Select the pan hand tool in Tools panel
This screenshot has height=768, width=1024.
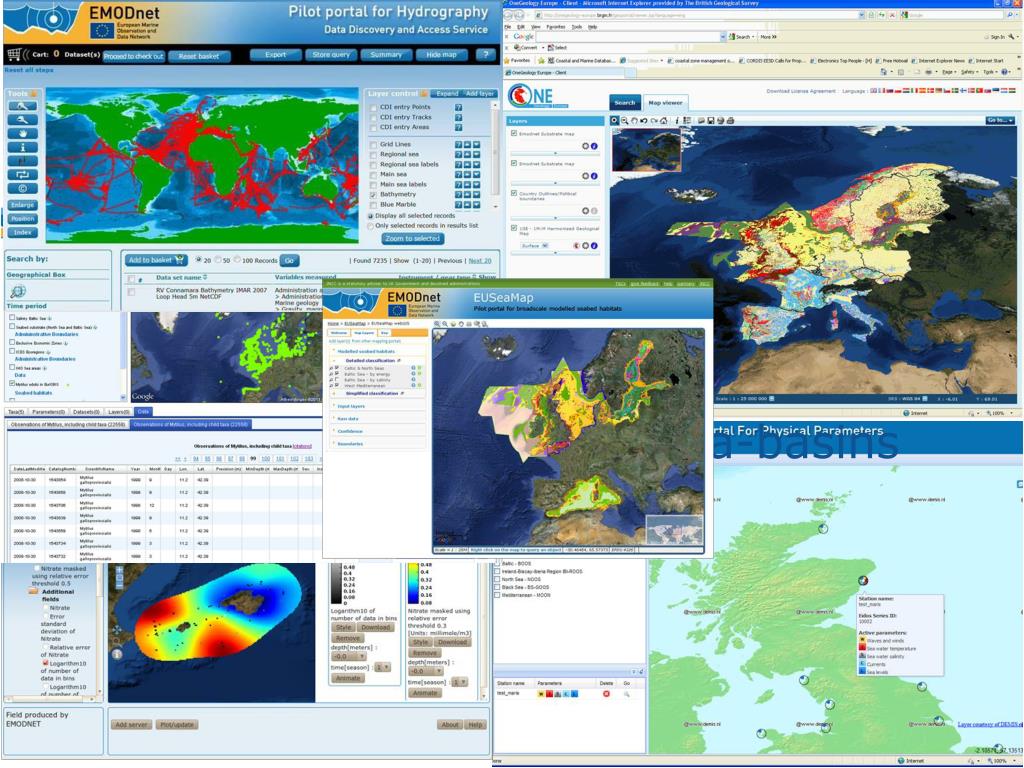point(22,134)
